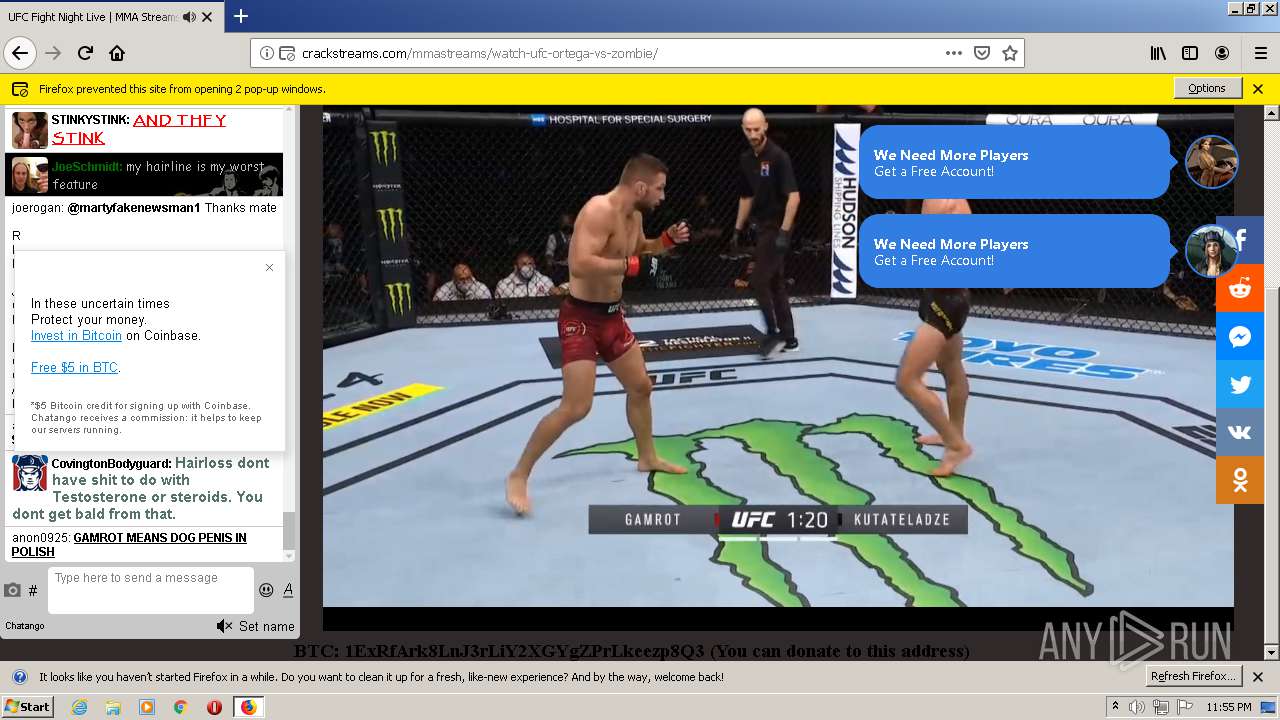1280x720 pixels.
Task: Open Windows Explorer from taskbar
Action: (113, 707)
